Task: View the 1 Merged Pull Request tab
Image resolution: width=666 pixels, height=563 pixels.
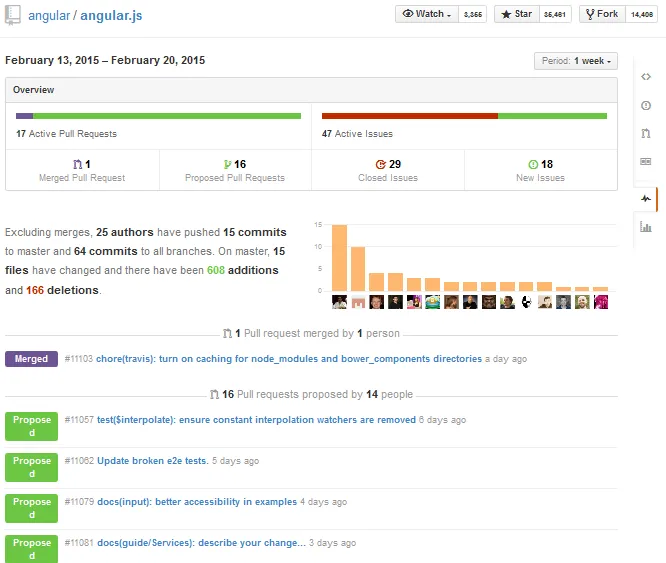Action: point(82,170)
